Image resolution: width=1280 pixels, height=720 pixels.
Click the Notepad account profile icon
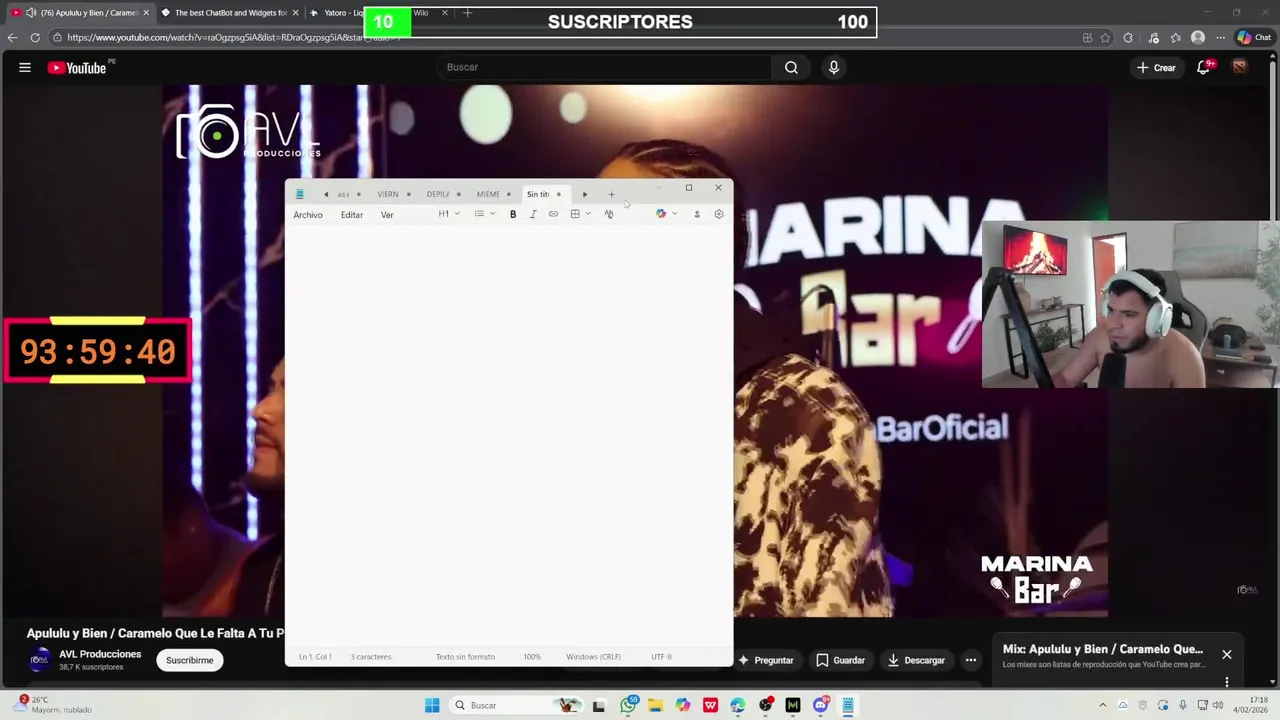click(x=697, y=214)
